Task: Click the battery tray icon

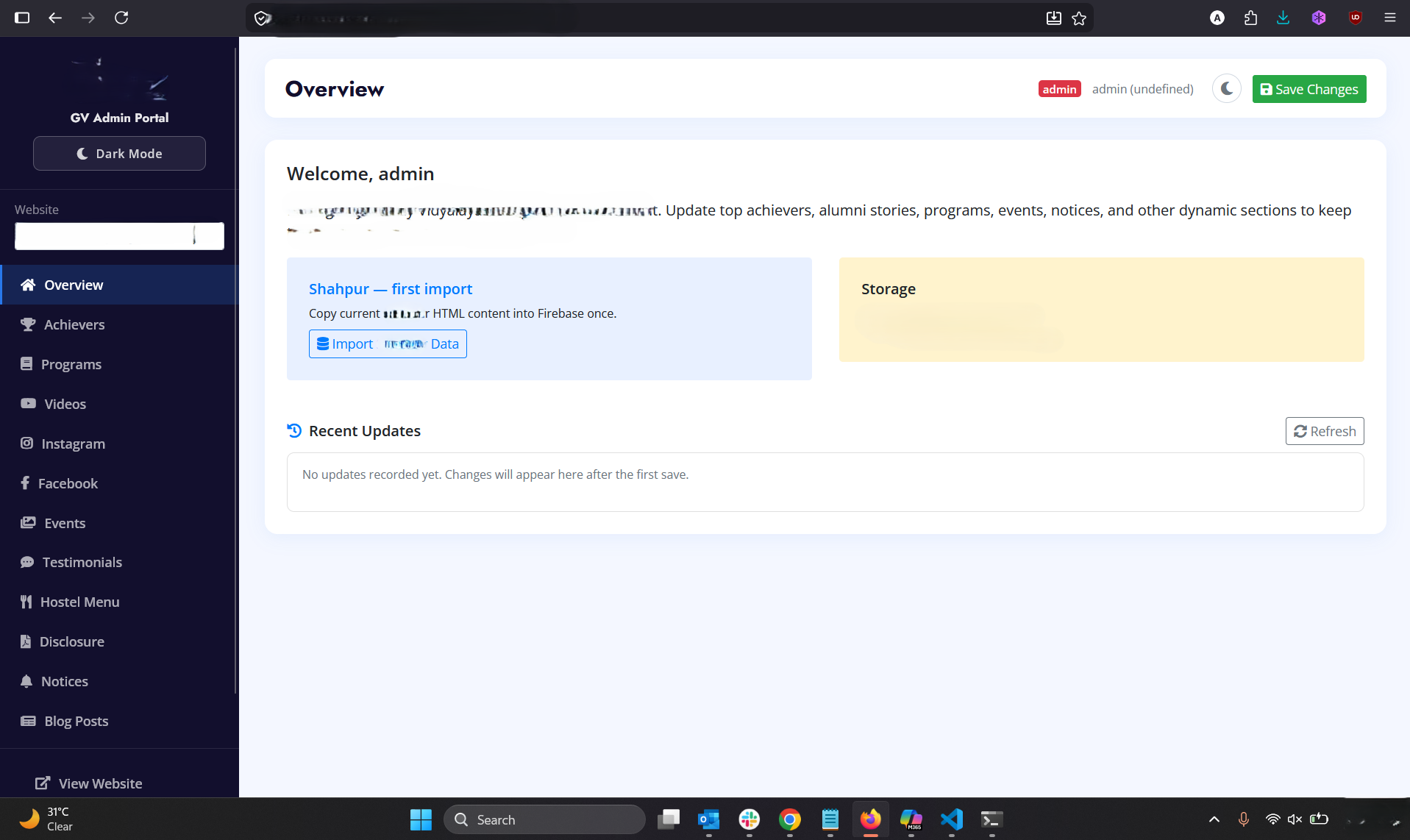Action: coord(1320,819)
